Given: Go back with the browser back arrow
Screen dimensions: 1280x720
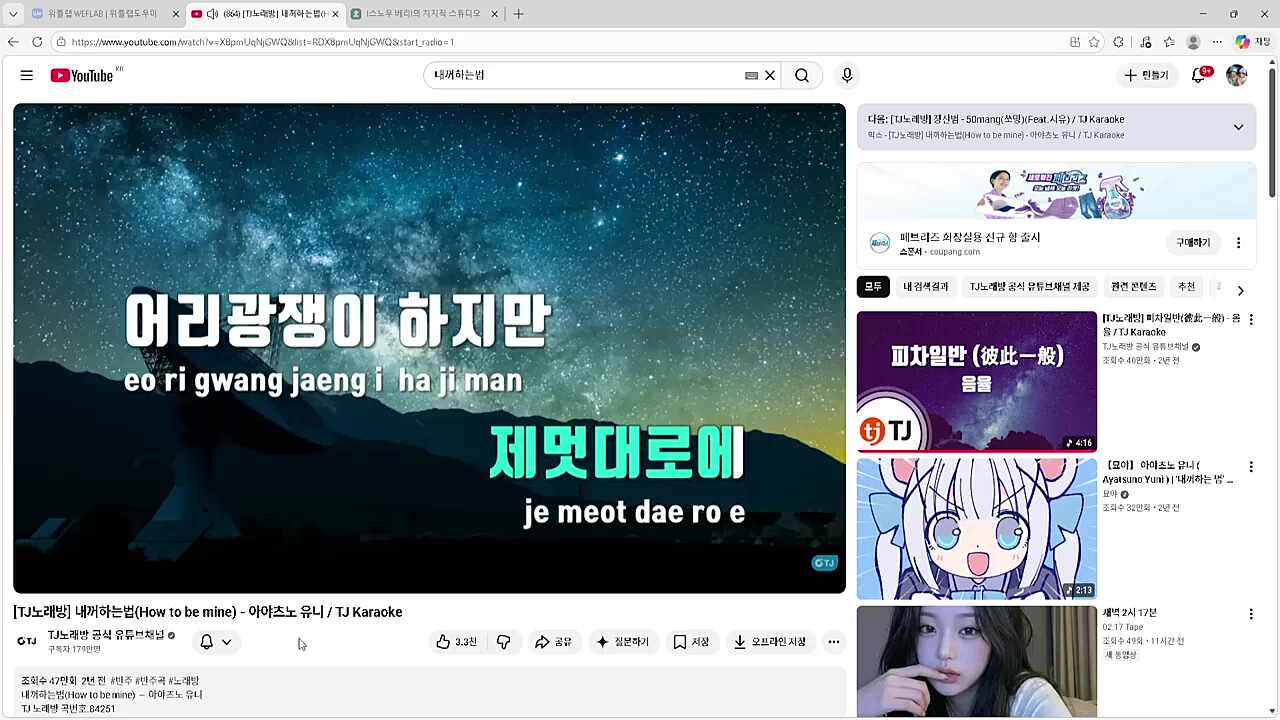Looking at the screenshot, I should click(x=13, y=42).
